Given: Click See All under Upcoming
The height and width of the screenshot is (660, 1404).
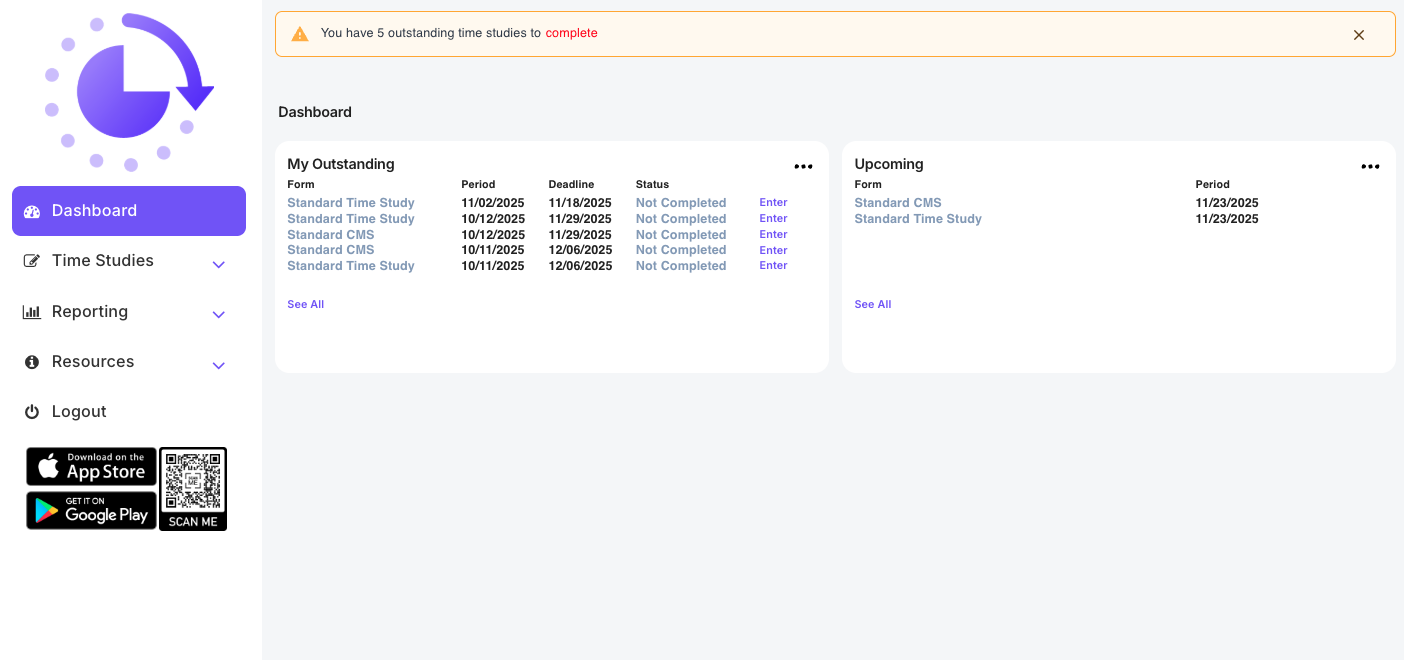Looking at the screenshot, I should [x=873, y=304].
